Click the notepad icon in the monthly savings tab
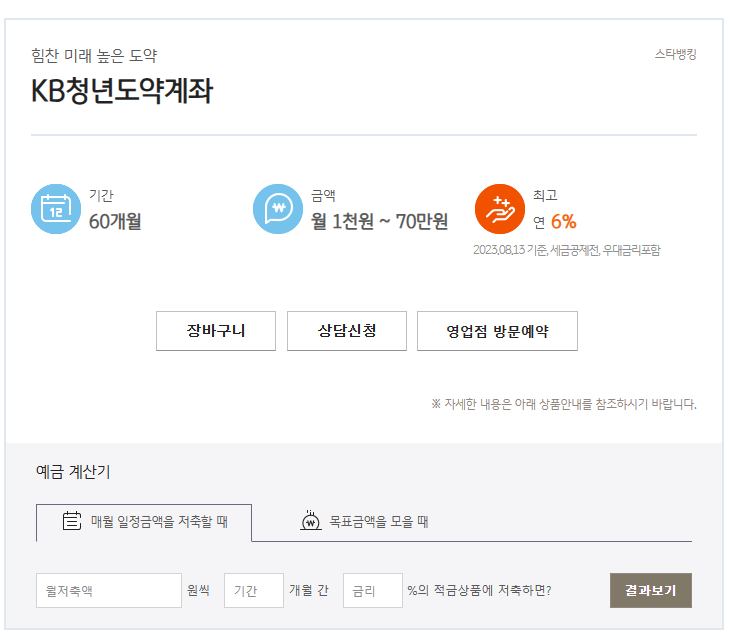 tap(72, 521)
